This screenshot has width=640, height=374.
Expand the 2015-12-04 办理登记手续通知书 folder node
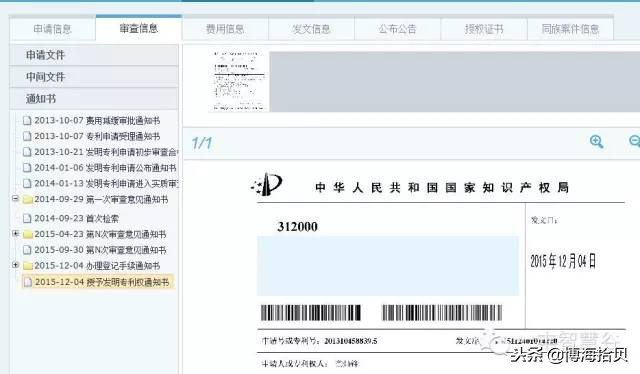(16, 265)
